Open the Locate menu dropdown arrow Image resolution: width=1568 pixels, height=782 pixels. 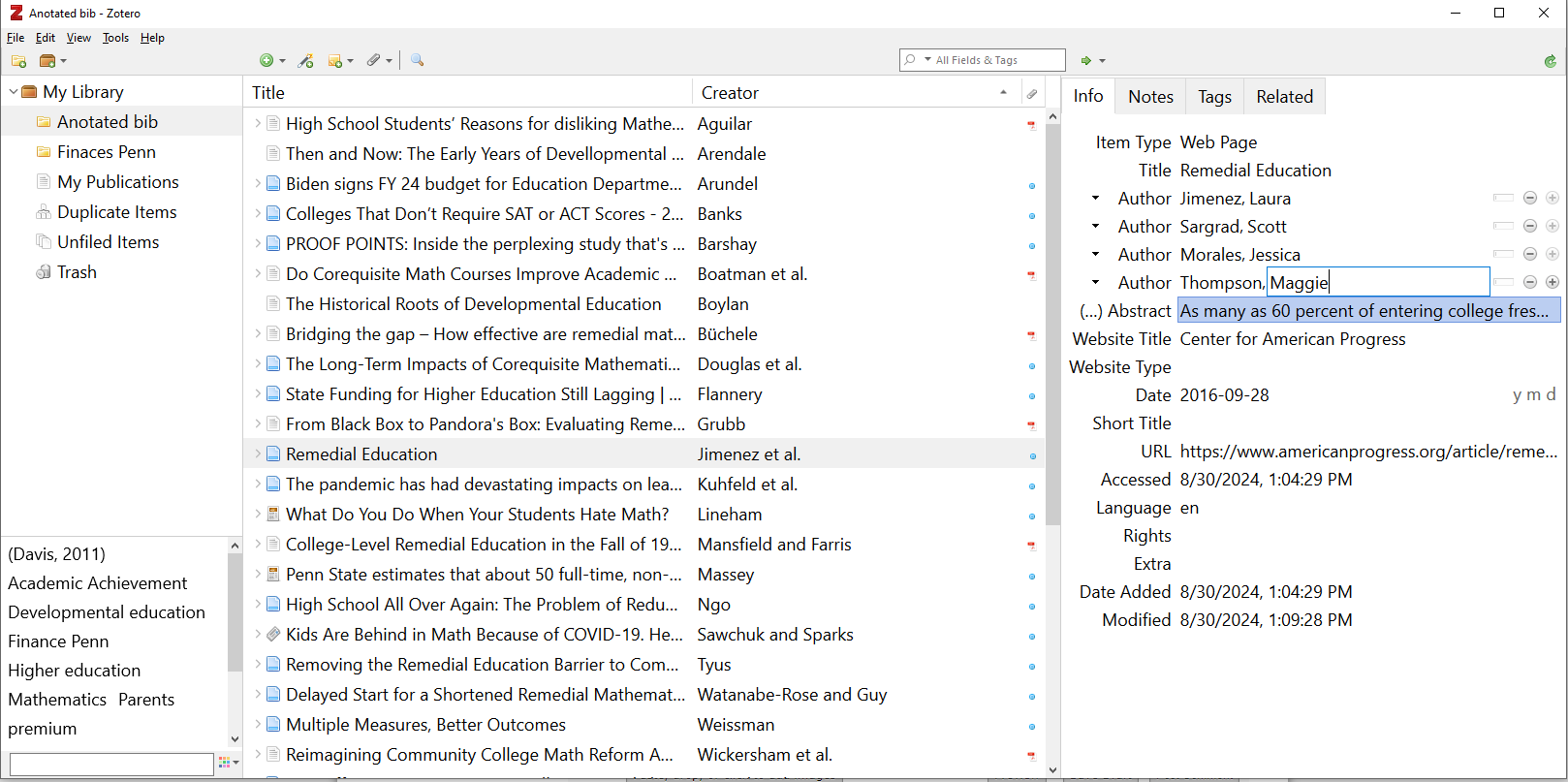(1103, 61)
